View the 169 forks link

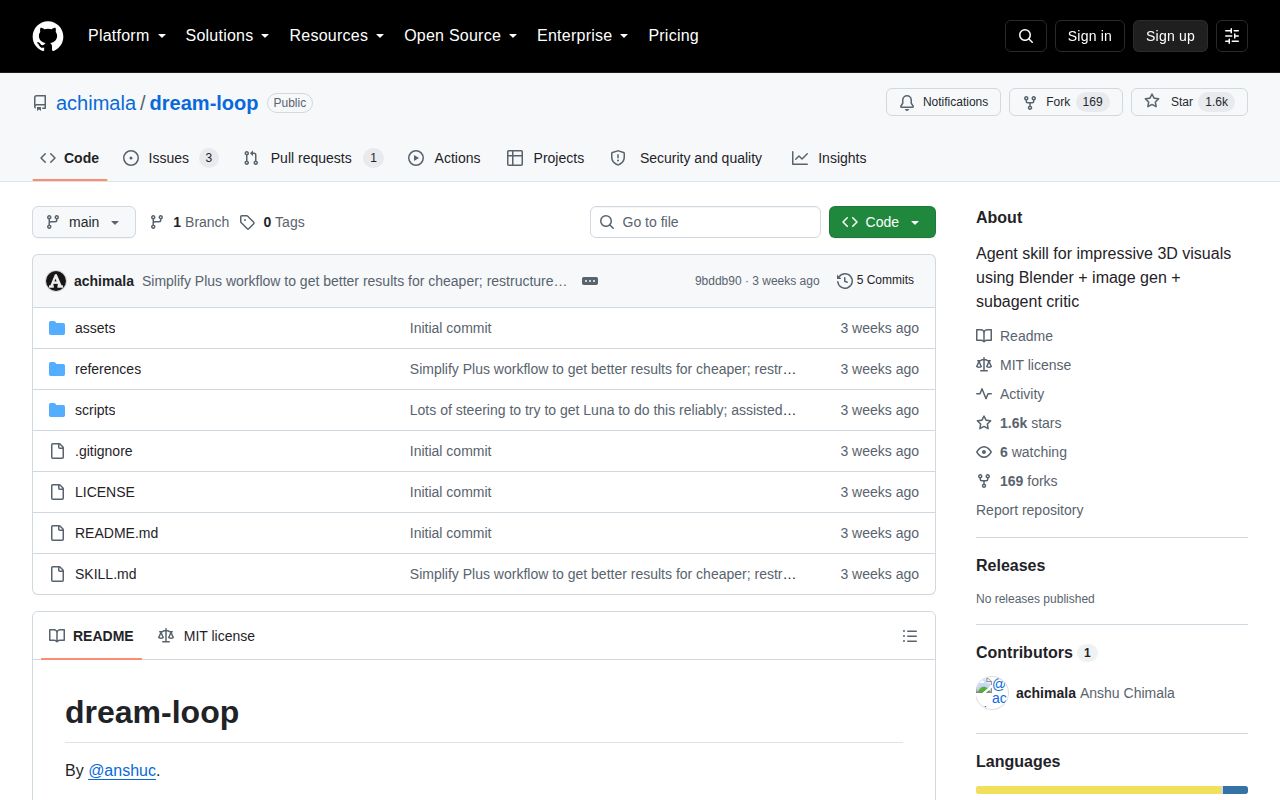tap(1017, 481)
